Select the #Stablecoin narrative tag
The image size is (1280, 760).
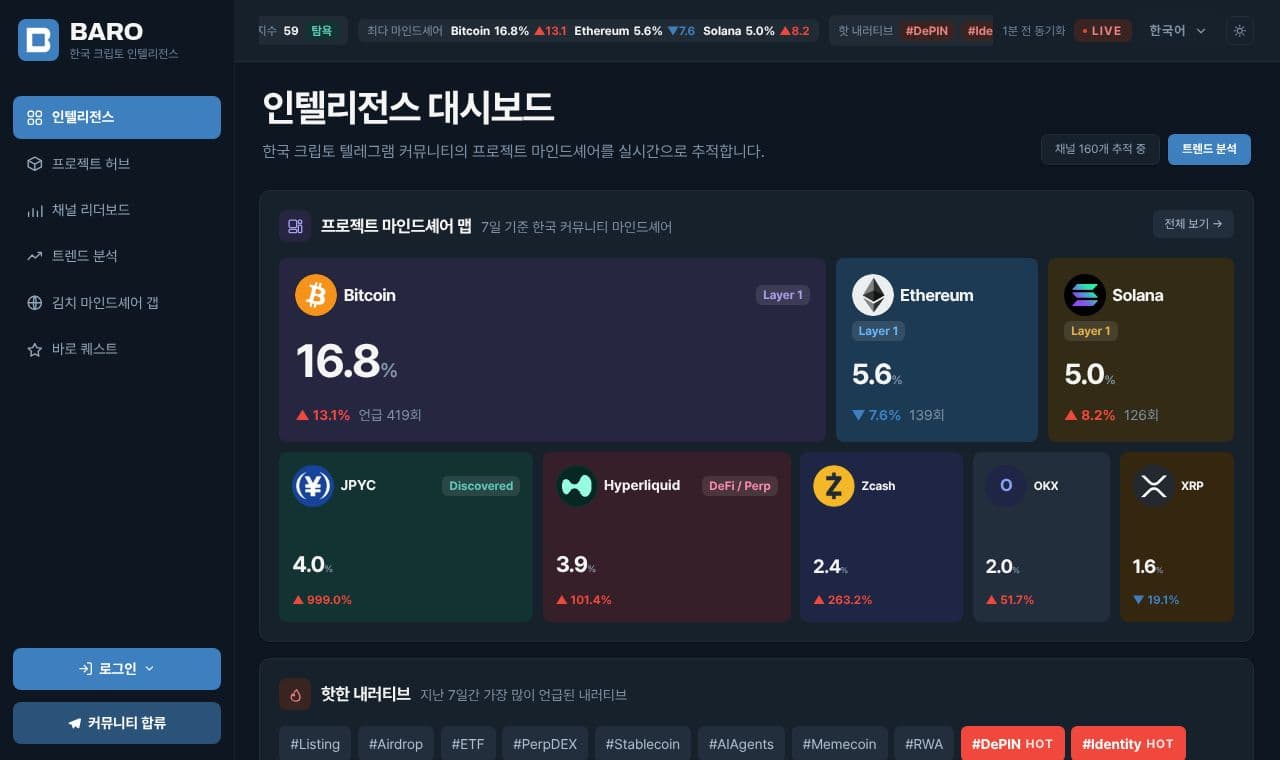pos(642,744)
